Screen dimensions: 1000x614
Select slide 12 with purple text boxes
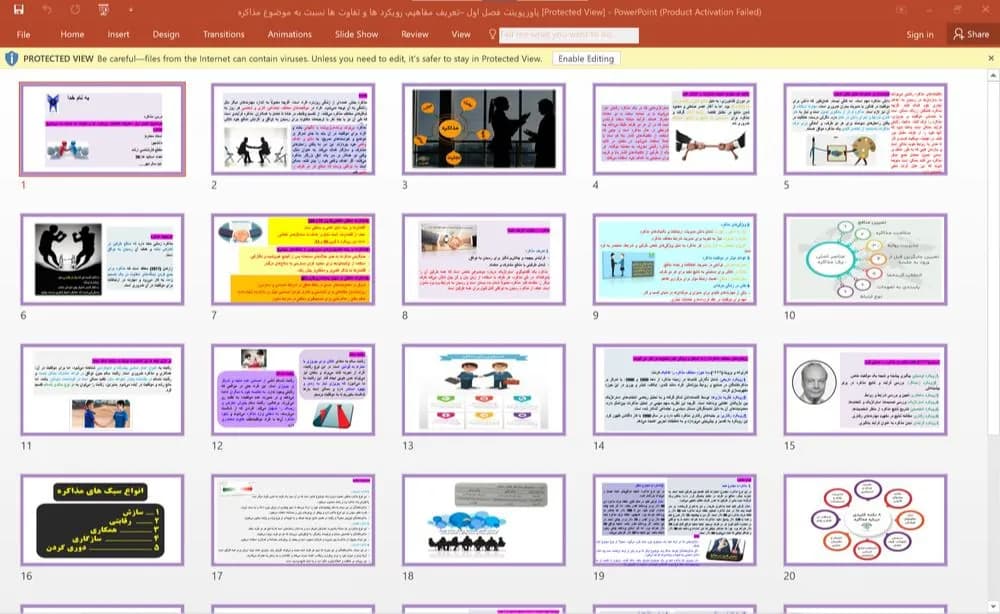click(293, 390)
